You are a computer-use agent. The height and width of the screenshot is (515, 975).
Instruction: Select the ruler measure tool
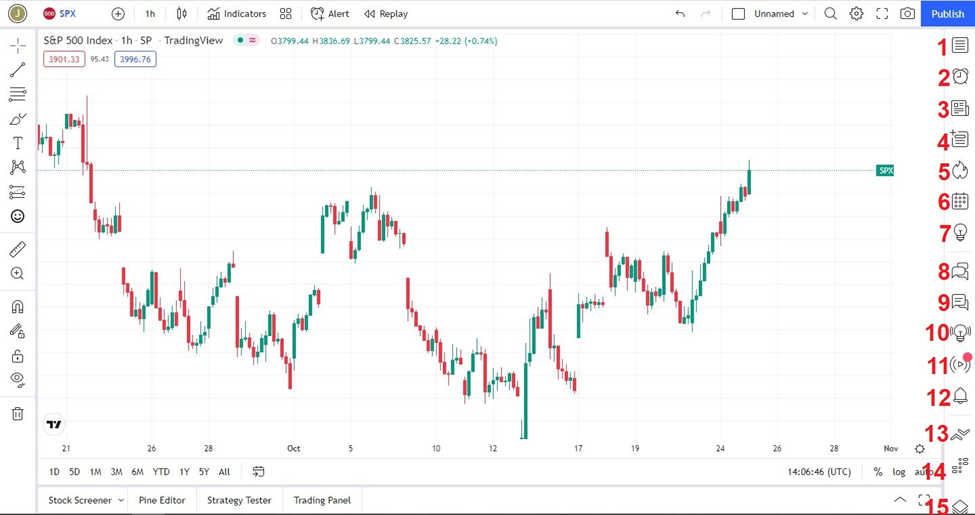click(17, 249)
